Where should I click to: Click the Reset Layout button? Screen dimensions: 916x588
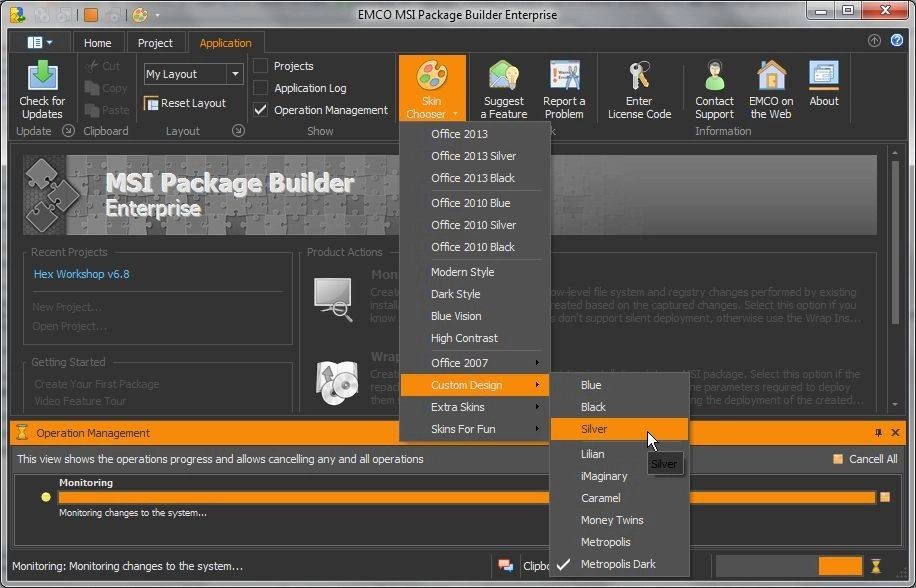click(x=185, y=103)
